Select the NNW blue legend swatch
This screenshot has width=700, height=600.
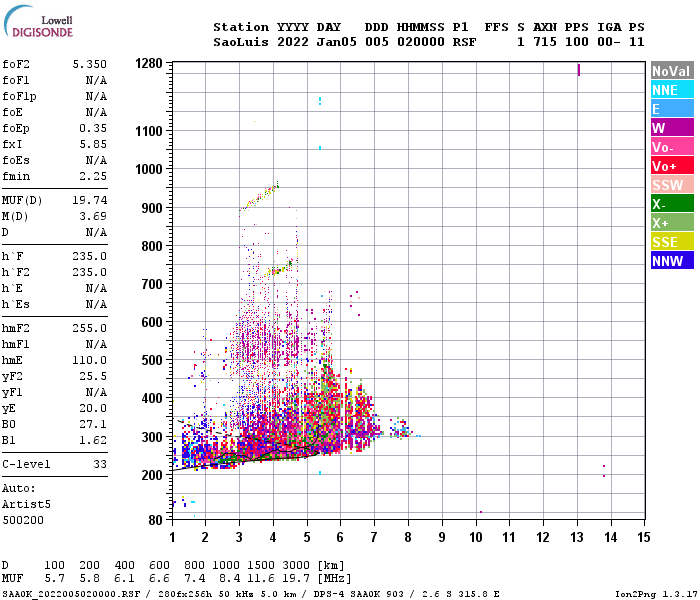(672, 261)
